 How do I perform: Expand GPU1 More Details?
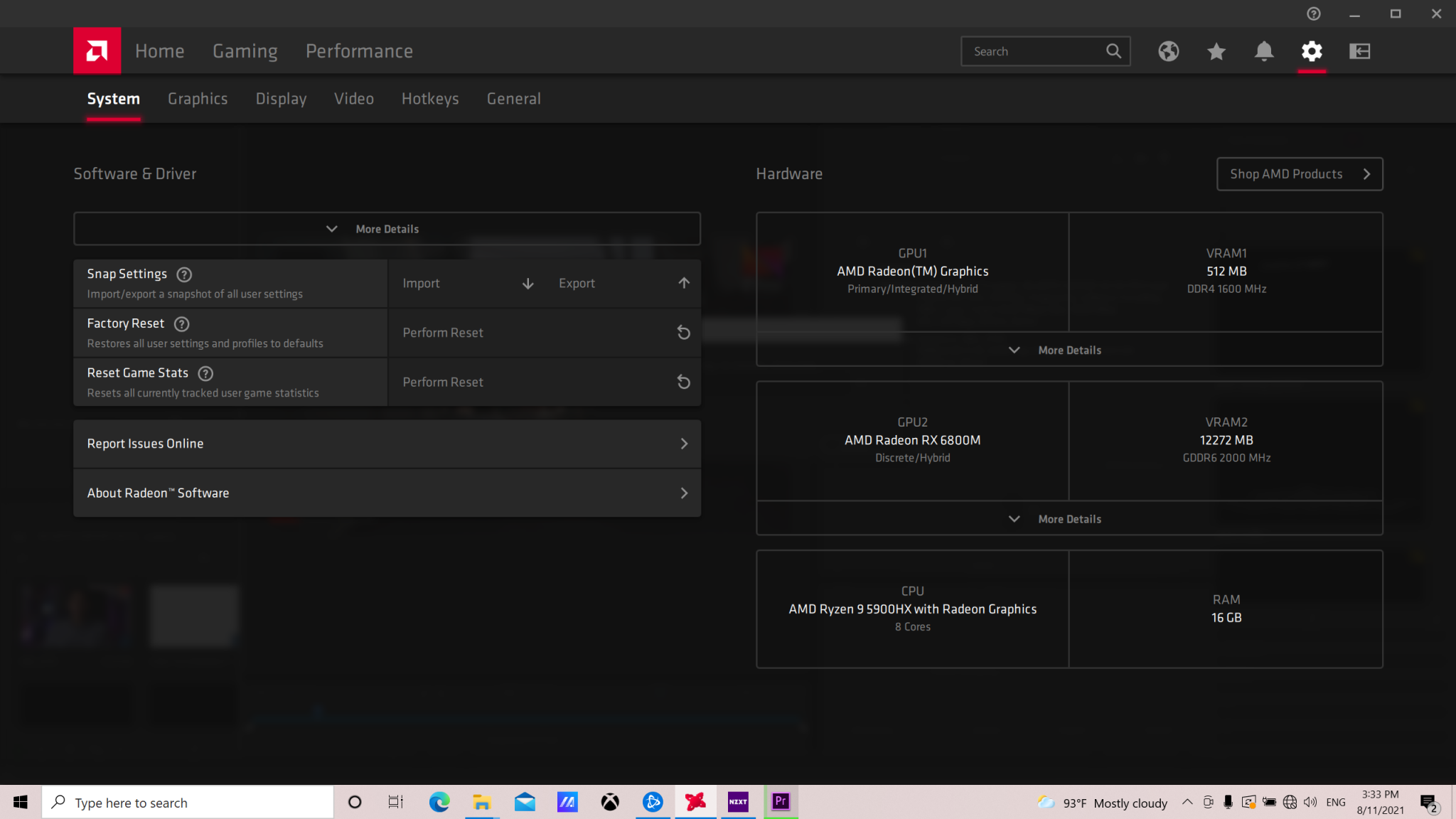[x=1069, y=350]
